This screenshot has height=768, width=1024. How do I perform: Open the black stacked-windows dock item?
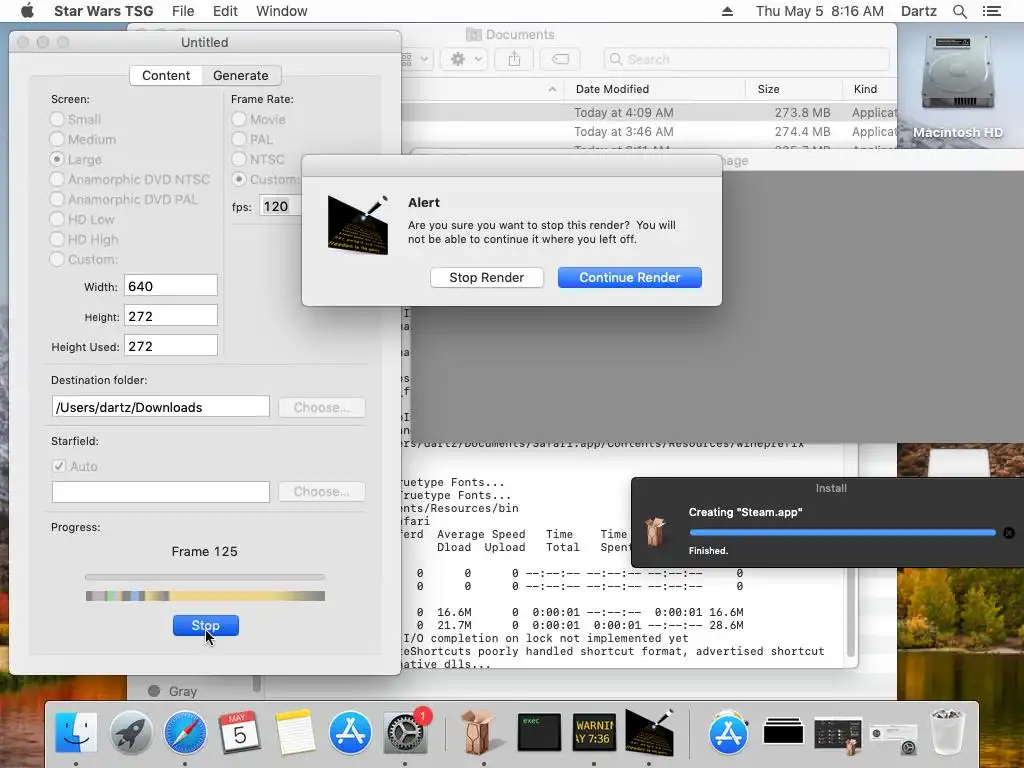783,731
